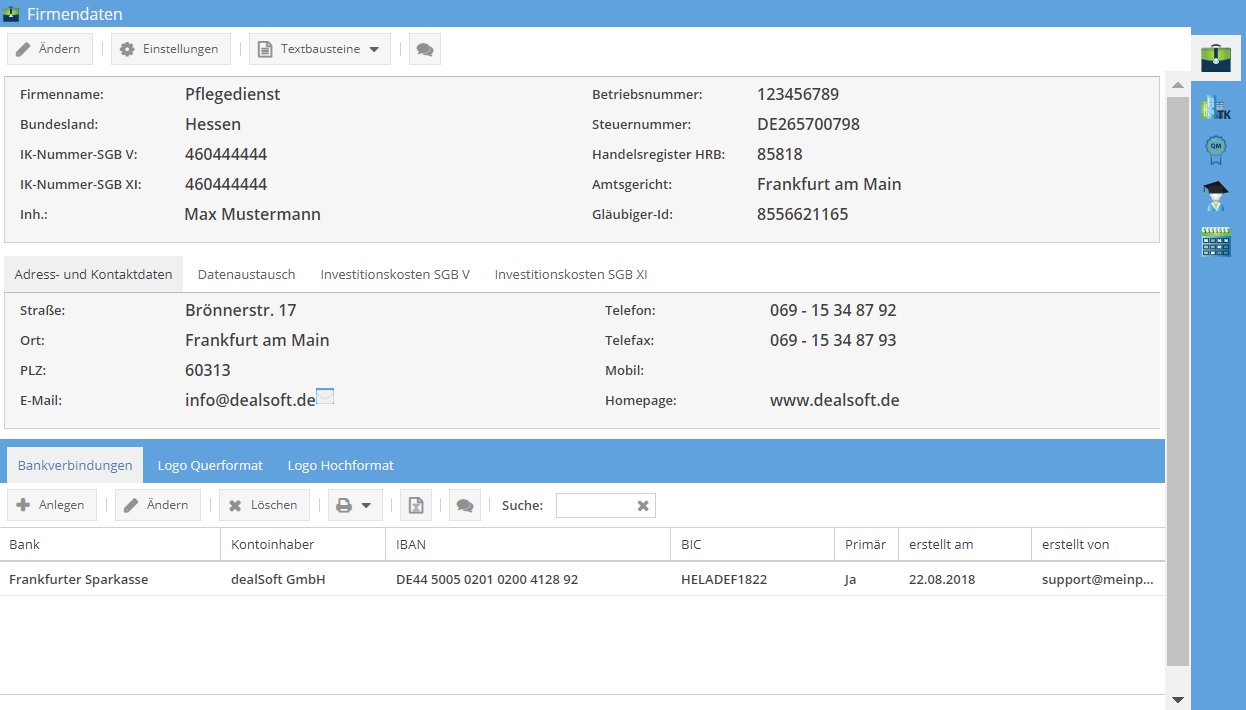Open the print options dropdown
The height and width of the screenshot is (710, 1246).
[x=355, y=506]
